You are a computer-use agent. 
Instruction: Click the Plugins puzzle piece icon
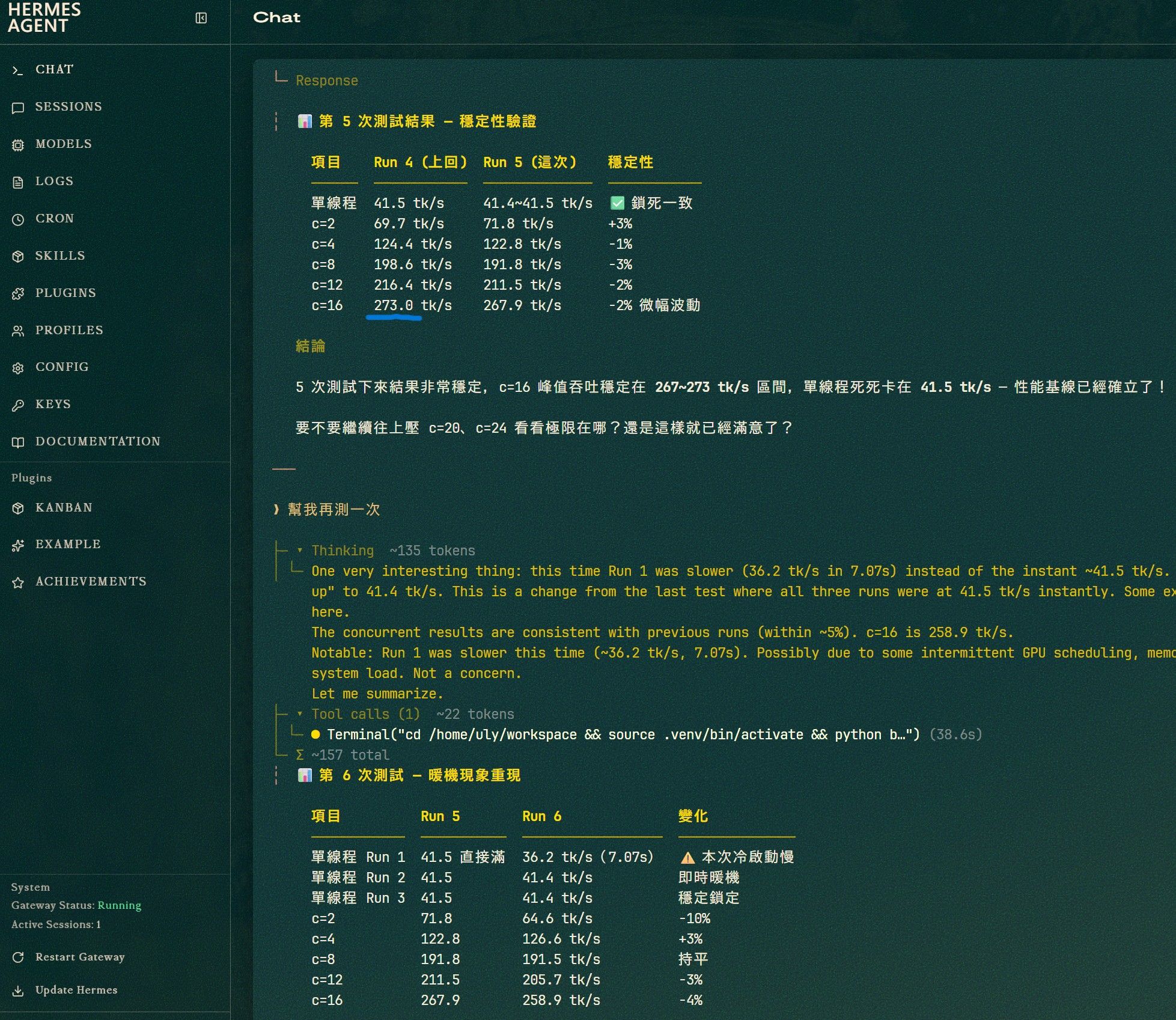pyautogui.click(x=18, y=294)
